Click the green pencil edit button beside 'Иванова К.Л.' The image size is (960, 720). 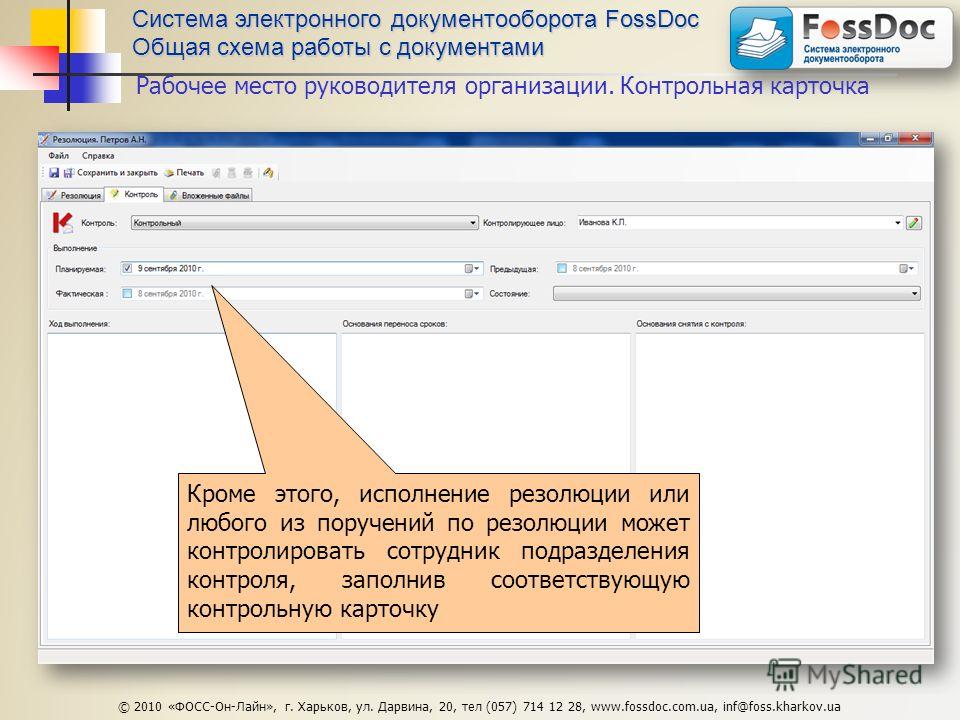913,223
